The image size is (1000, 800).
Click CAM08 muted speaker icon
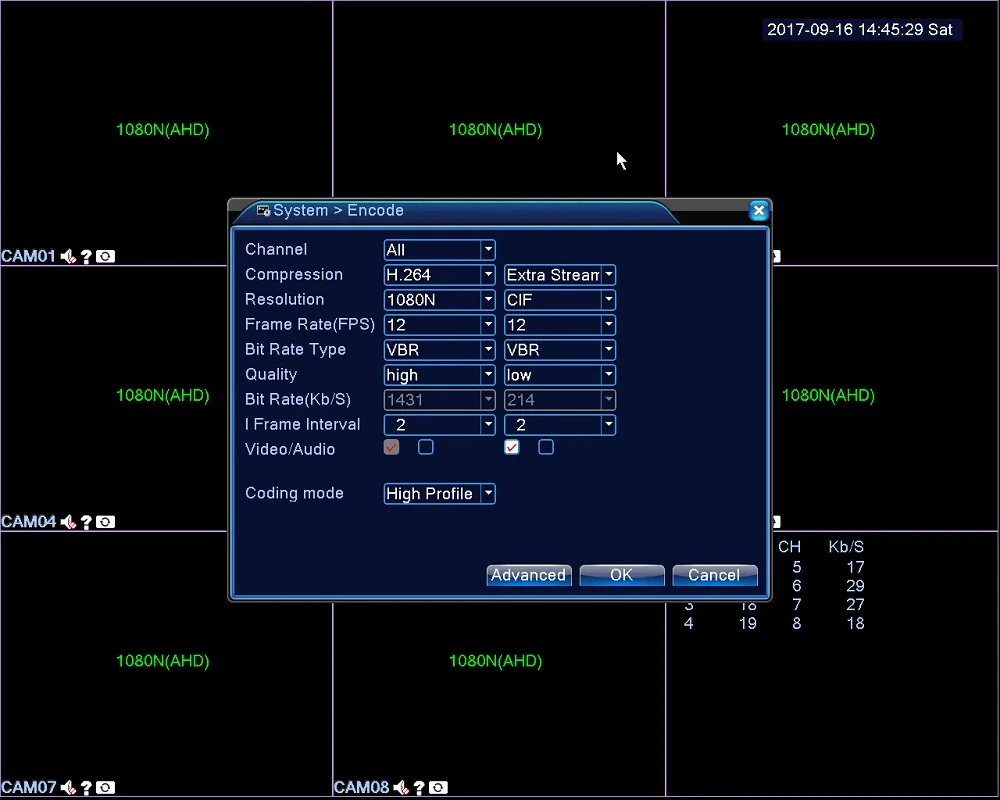coord(401,787)
